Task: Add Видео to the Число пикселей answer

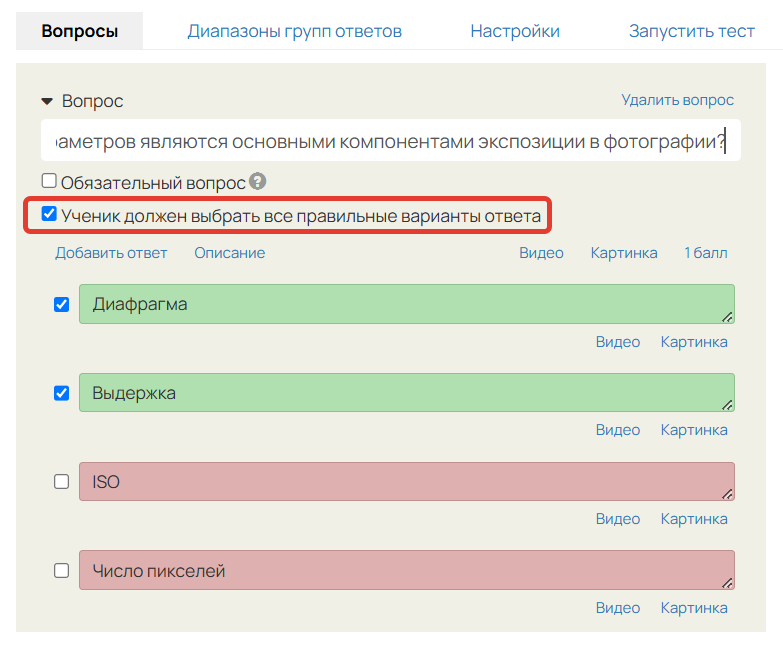Action: click(618, 608)
